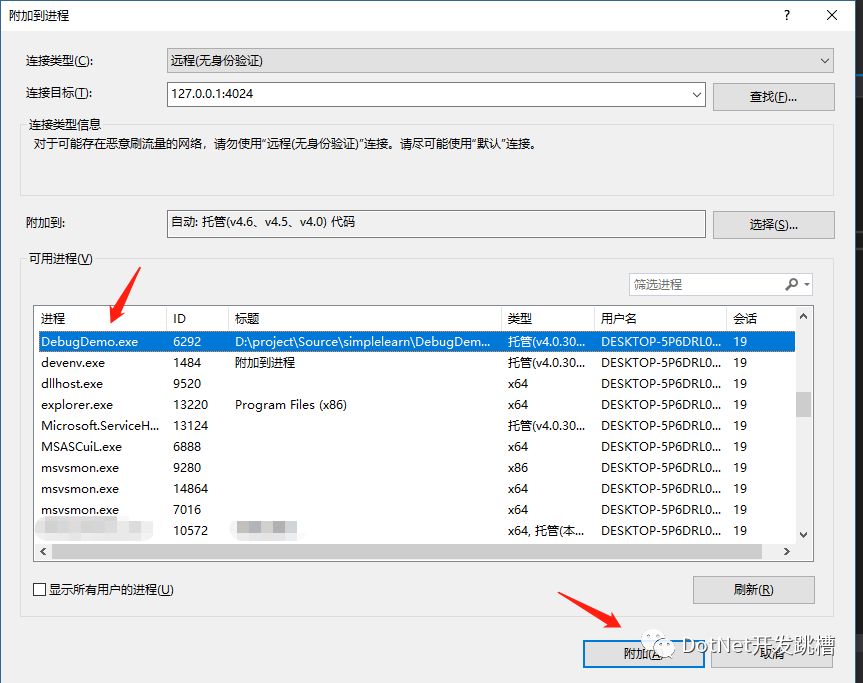863x683 pixels.
Task: Click the 刷新(R) refresh button
Action: 753,590
